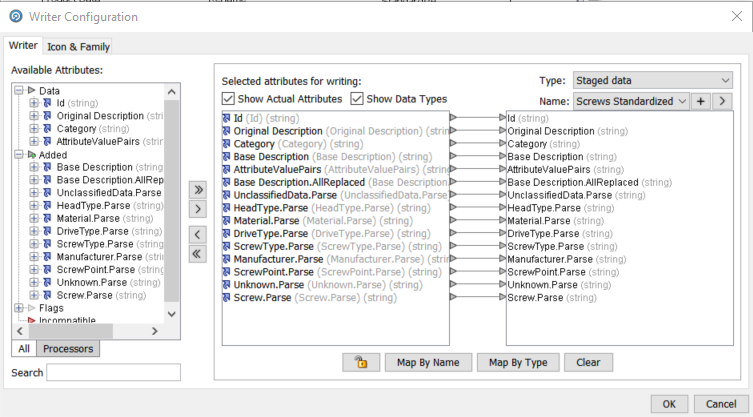Switch to the Processors tab

click(x=68, y=348)
